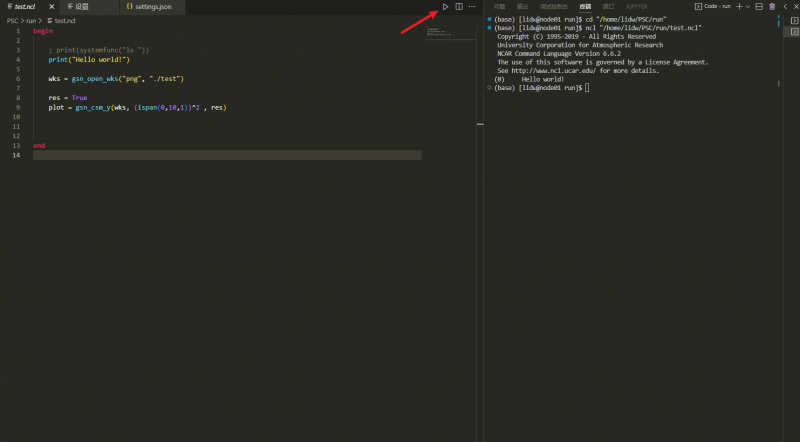Viewport: 800px width, 442px height.
Task: Click the 'Code - run' terminal label
Action: click(x=714, y=7)
